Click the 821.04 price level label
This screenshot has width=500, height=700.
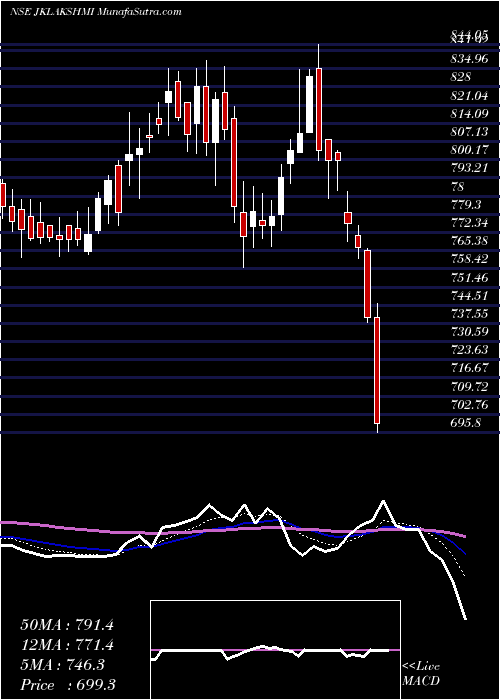(469, 95)
